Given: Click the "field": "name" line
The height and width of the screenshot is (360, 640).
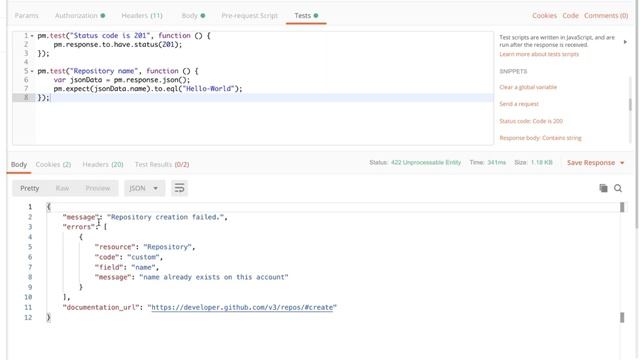Looking at the screenshot, I should [x=127, y=267].
